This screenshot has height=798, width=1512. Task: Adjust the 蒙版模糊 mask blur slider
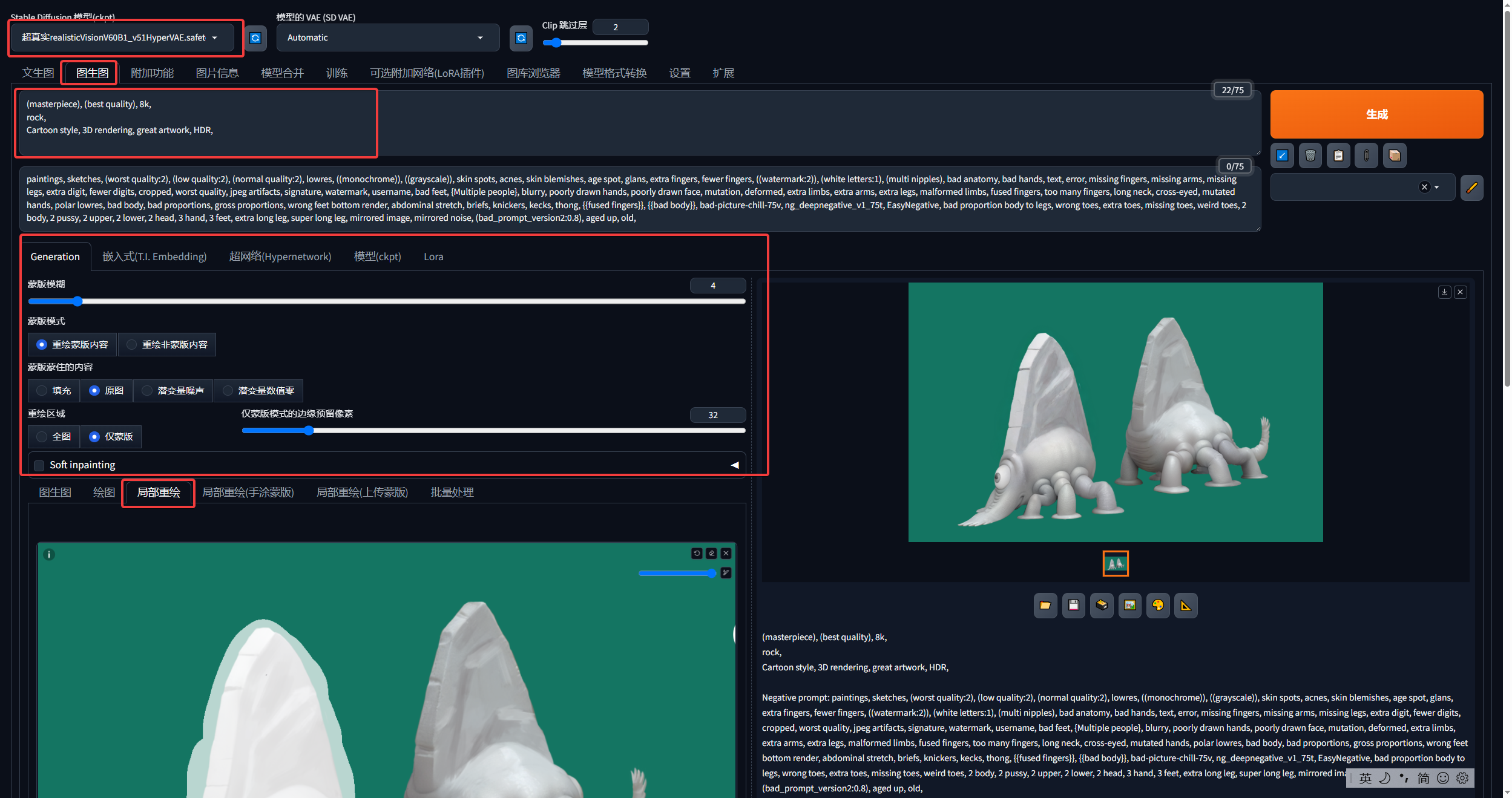pyautogui.click(x=77, y=301)
